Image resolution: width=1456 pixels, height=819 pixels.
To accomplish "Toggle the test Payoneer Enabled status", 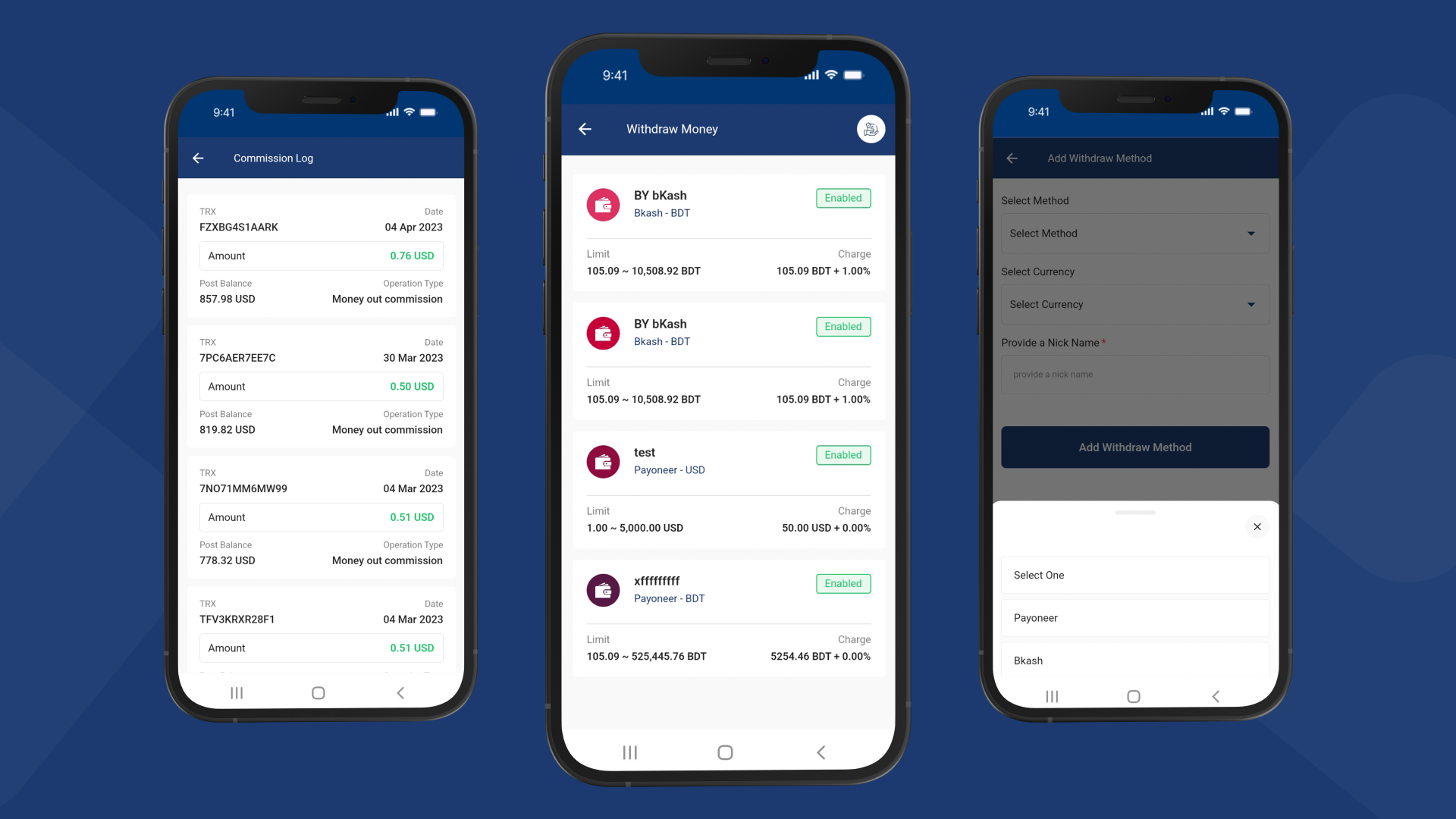I will click(x=842, y=454).
